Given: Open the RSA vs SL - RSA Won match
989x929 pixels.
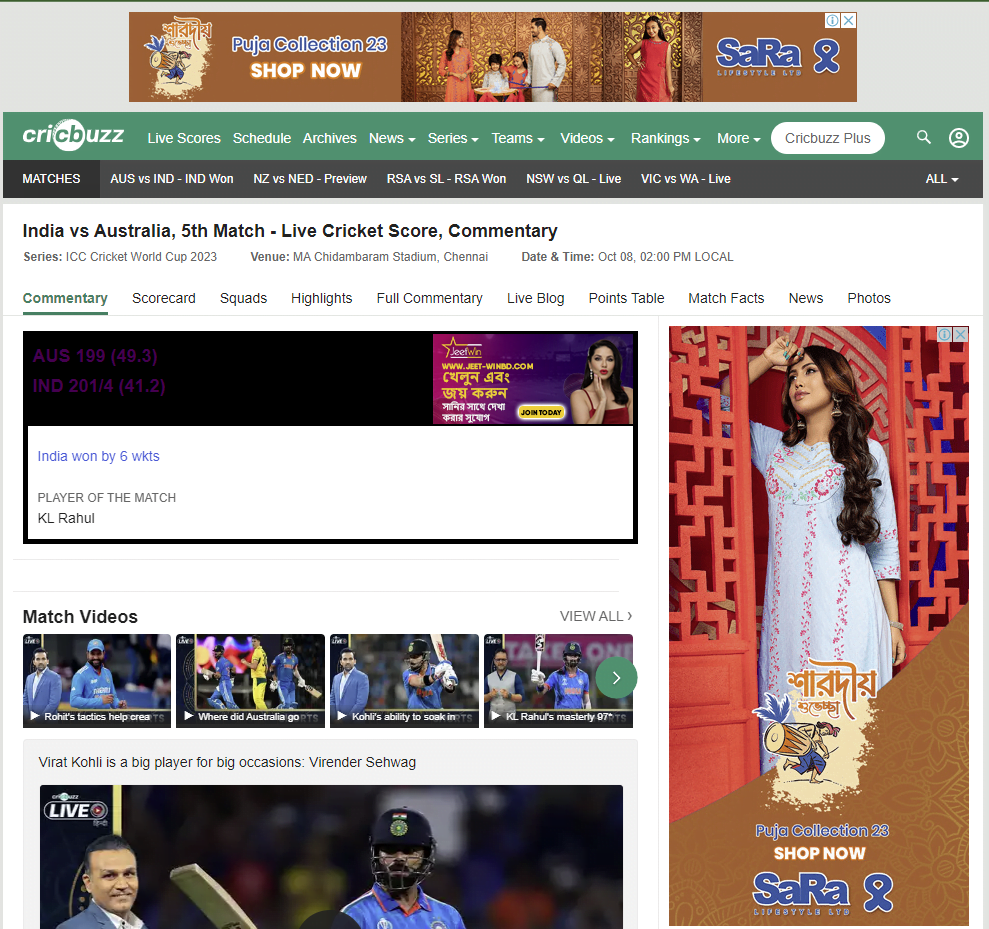Looking at the screenshot, I should [x=447, y=179].
